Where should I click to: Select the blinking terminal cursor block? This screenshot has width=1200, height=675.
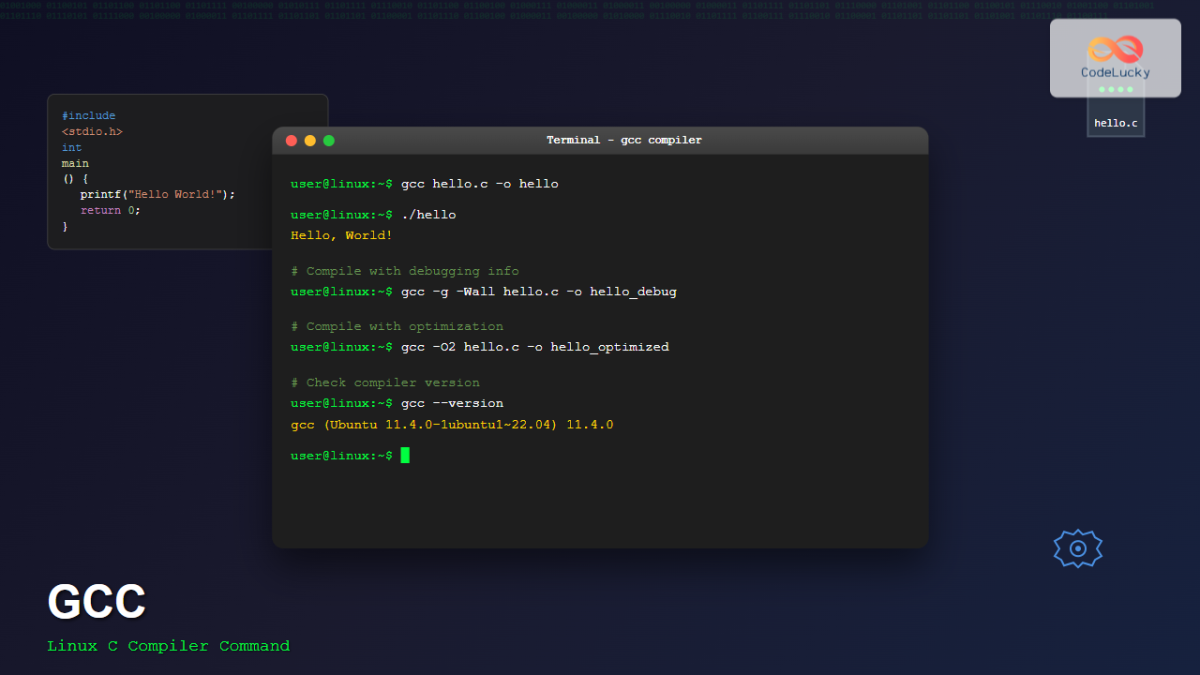pyautogui.click(x=405, y=455)
